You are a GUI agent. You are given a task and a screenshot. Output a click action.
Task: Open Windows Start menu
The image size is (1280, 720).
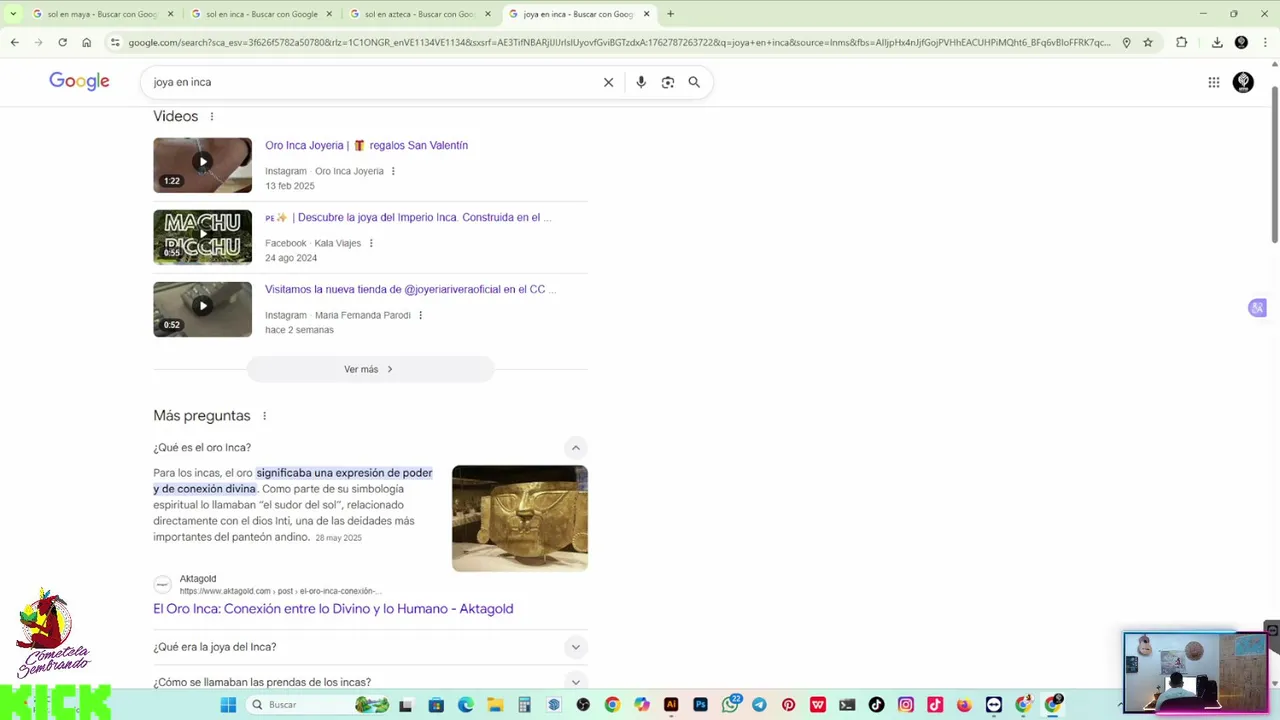click(x=228, y=705)
